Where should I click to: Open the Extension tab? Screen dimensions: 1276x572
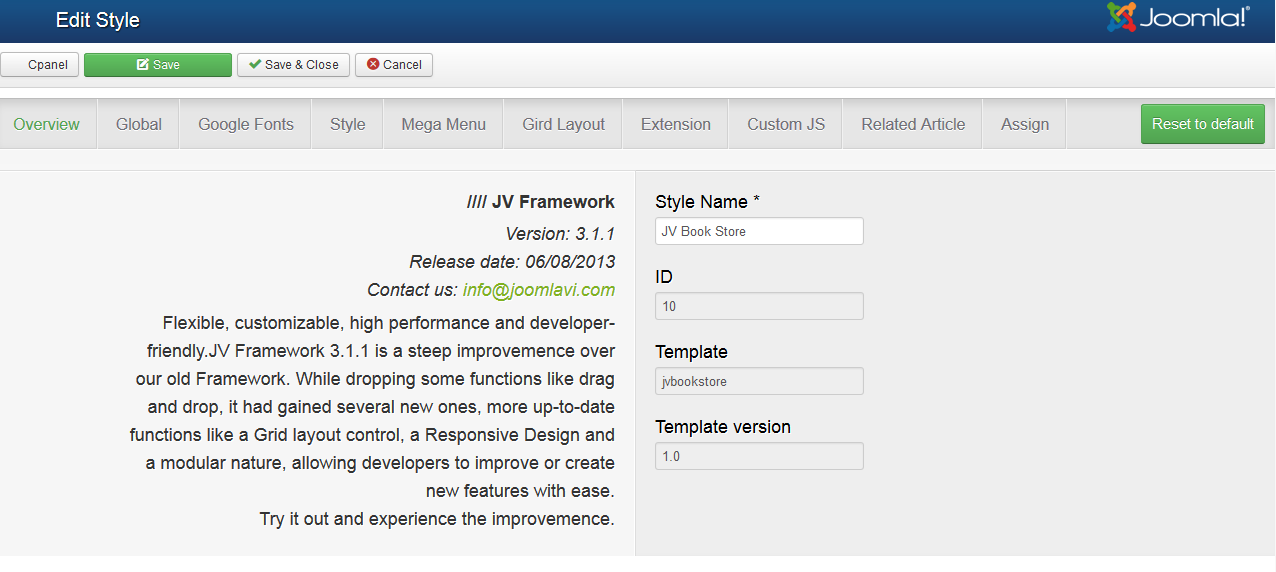coord(676,124)
